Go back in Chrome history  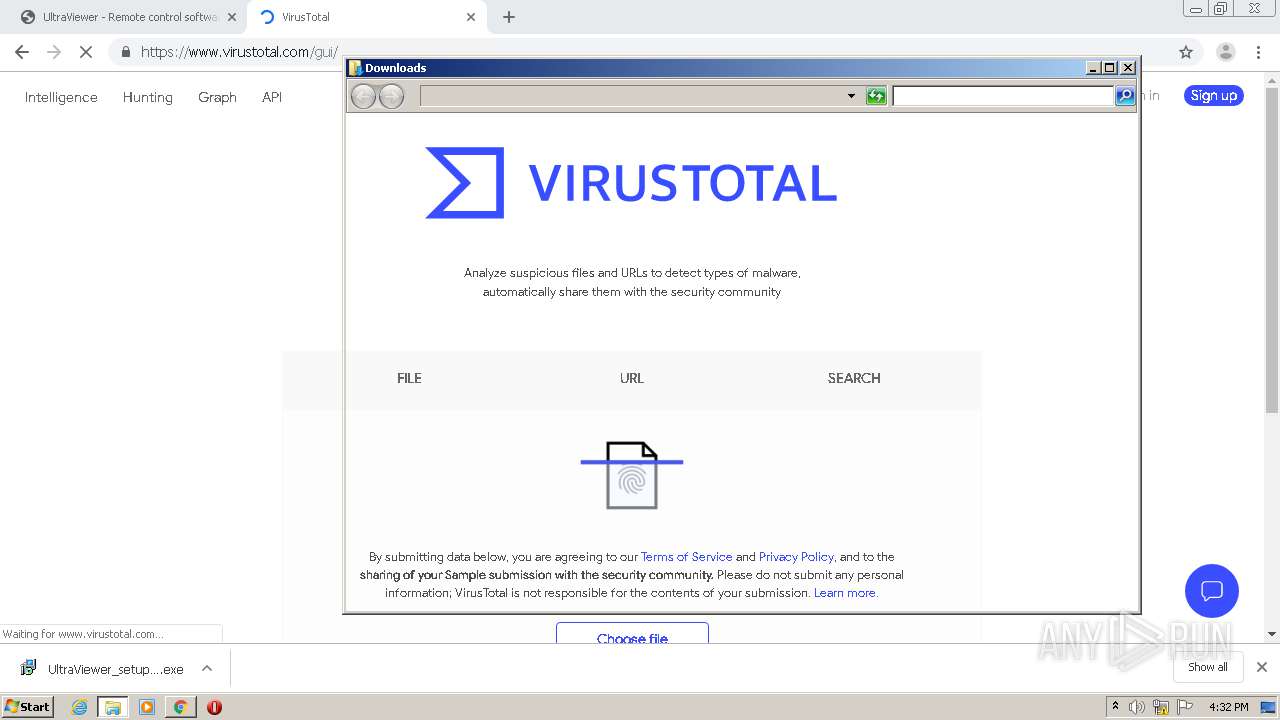pos(22,52)
